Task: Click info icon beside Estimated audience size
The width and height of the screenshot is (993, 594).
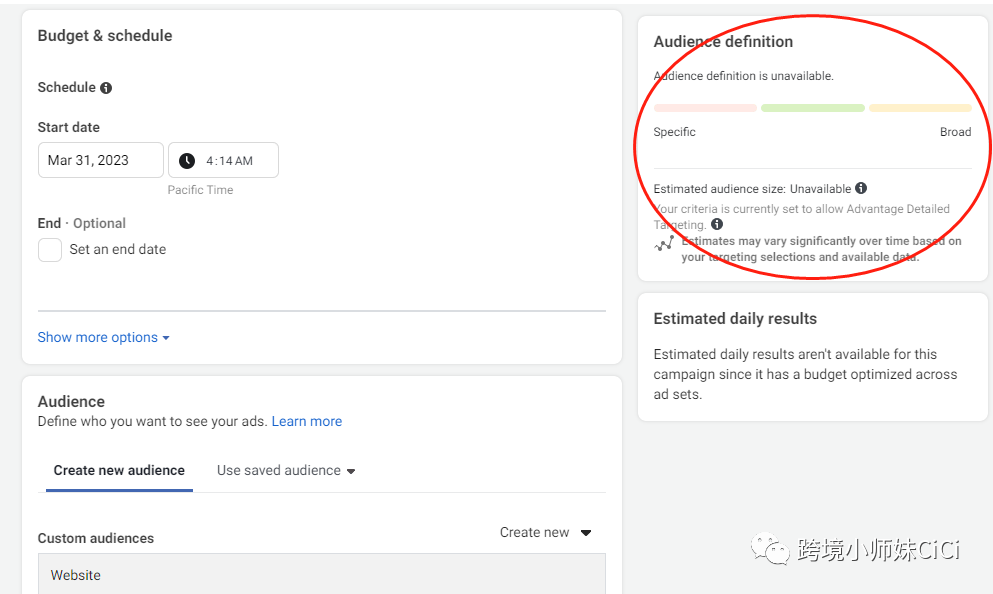Action: 861,188
